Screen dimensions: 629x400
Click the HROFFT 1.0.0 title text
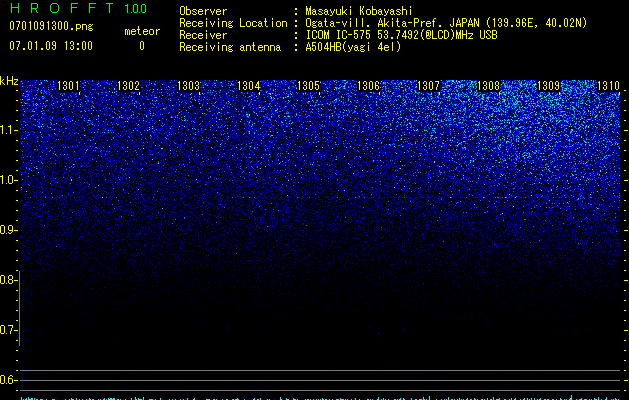(78, 8)
